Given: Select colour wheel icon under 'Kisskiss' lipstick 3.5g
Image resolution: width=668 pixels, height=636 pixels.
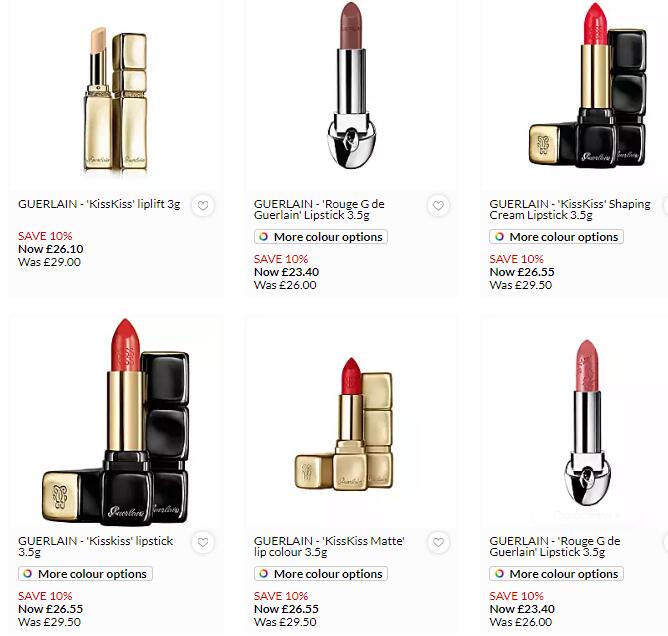Looking at the screenshot, I should (28, 573).
